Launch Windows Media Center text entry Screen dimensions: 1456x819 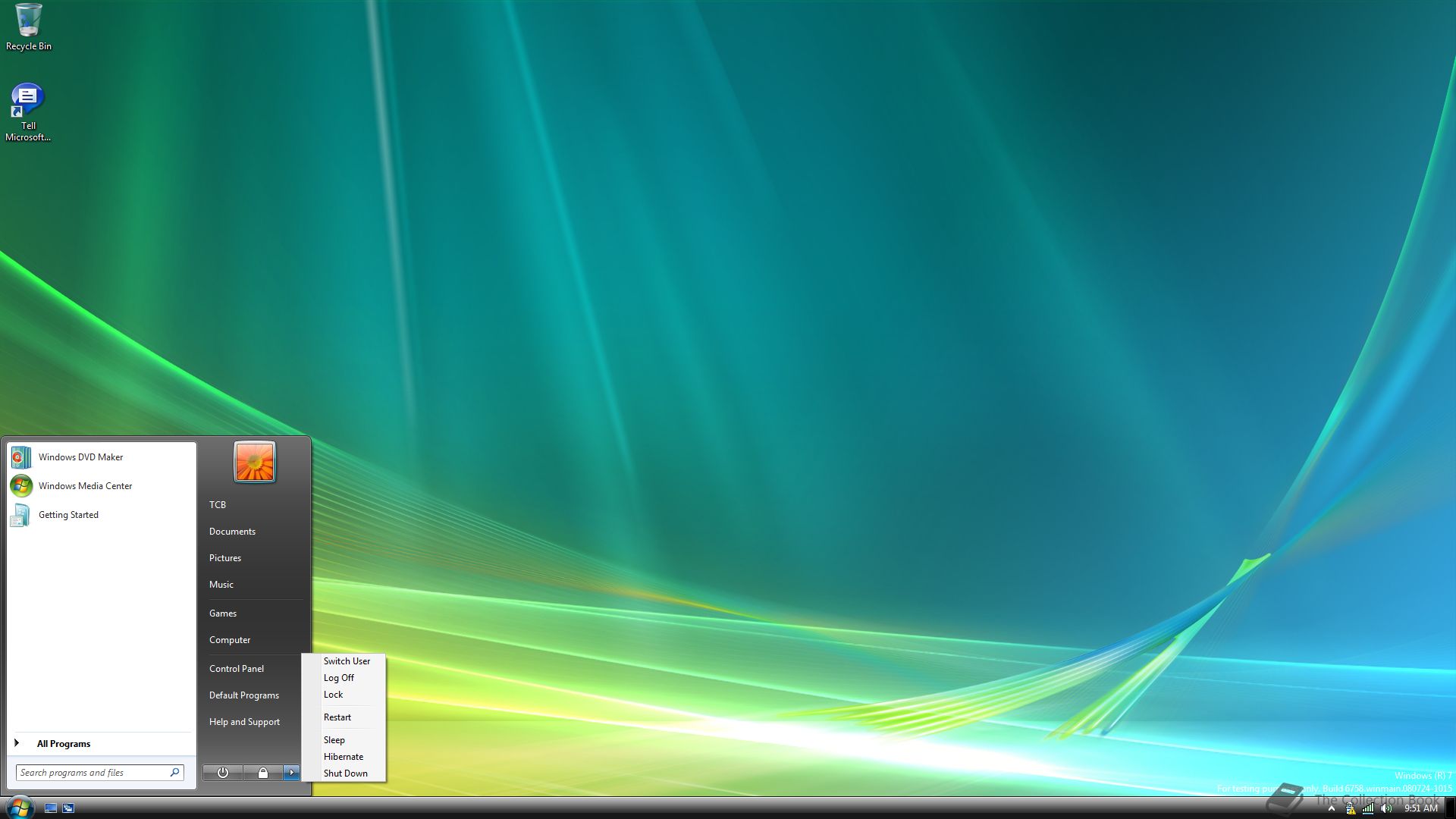[85, 486]
